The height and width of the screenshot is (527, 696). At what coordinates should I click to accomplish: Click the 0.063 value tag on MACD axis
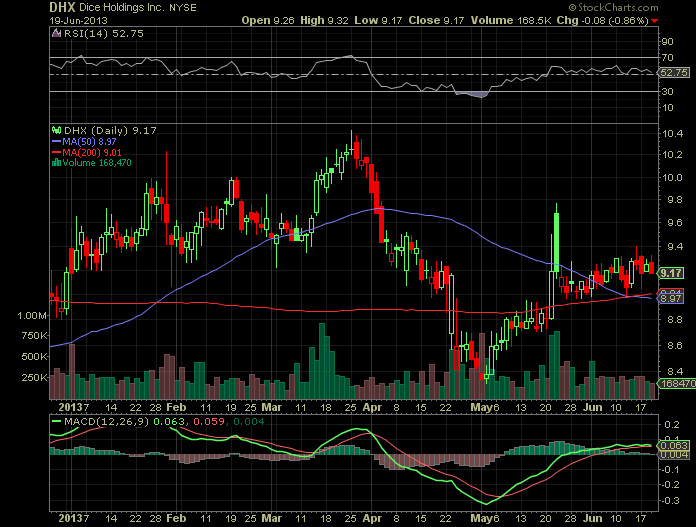click(x=674, y=445)
